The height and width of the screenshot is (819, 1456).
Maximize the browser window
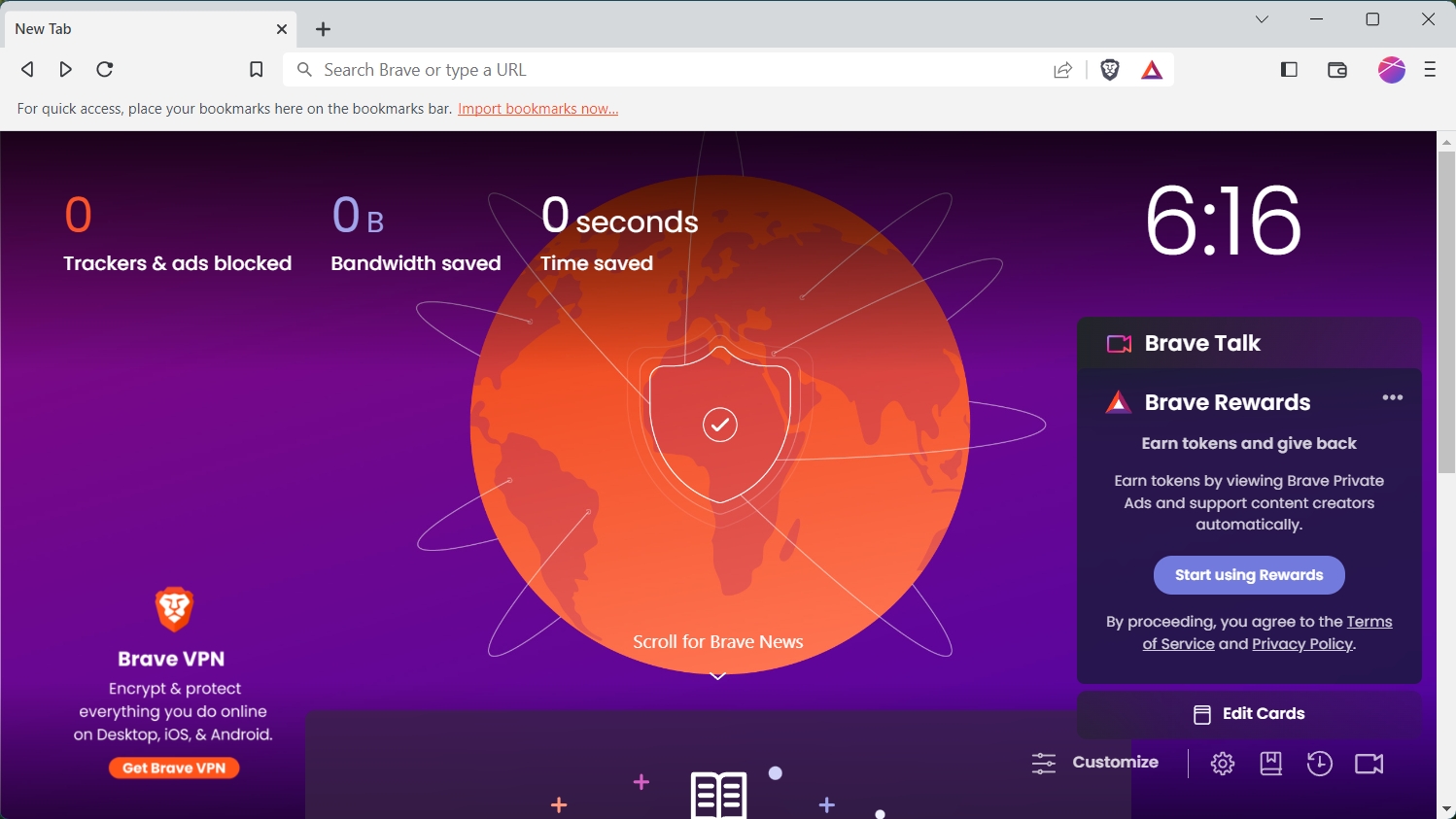click(1372, 19)
